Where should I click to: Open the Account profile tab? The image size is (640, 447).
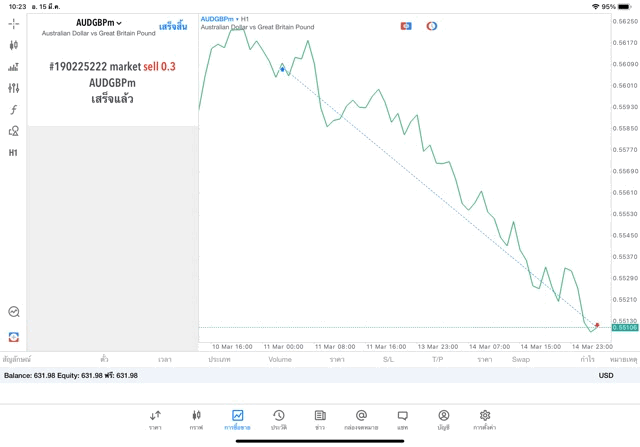[x=443, y=419]
